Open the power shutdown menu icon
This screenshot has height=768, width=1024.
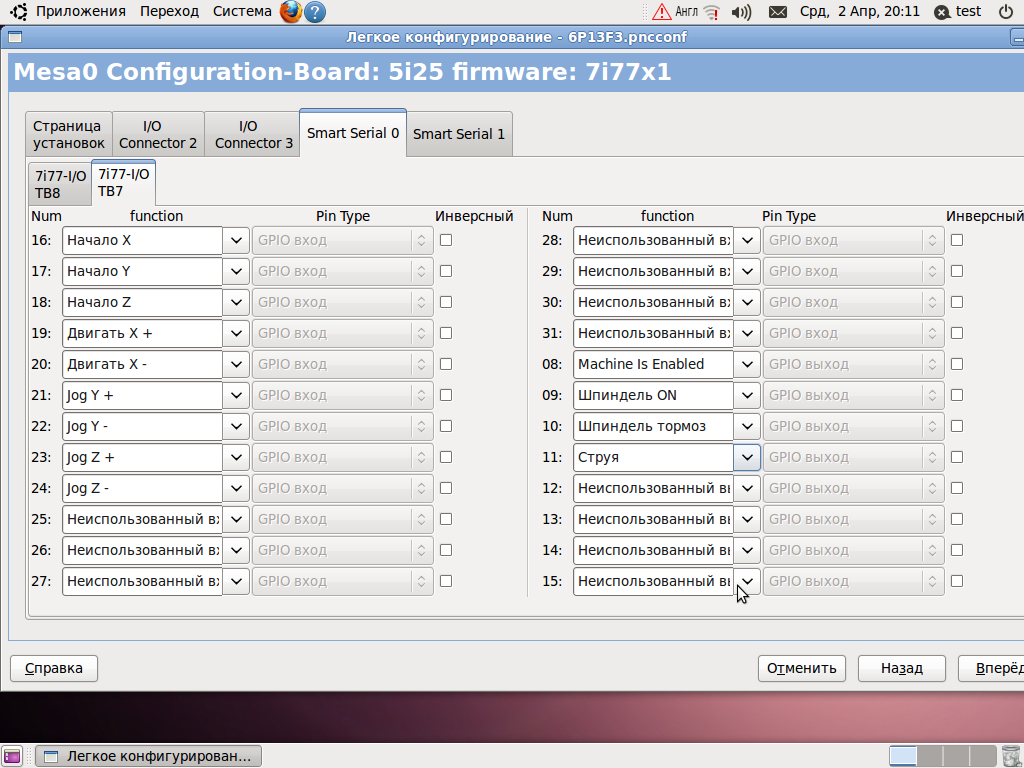(1006, 11)
